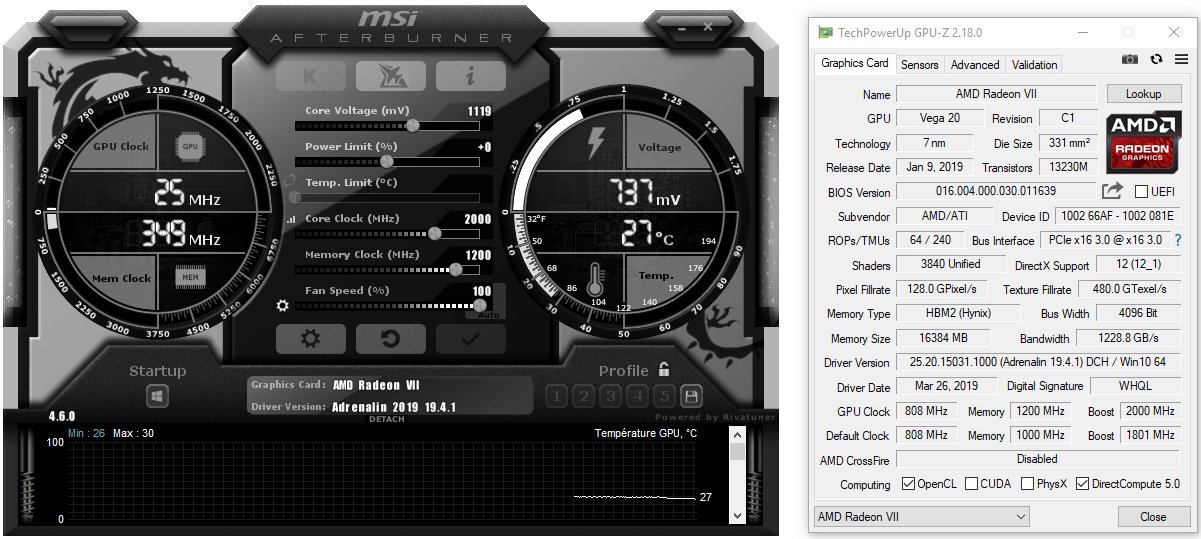Click the DETACH label below driver info
The image size is (1201, 539).
pos(386,419)
